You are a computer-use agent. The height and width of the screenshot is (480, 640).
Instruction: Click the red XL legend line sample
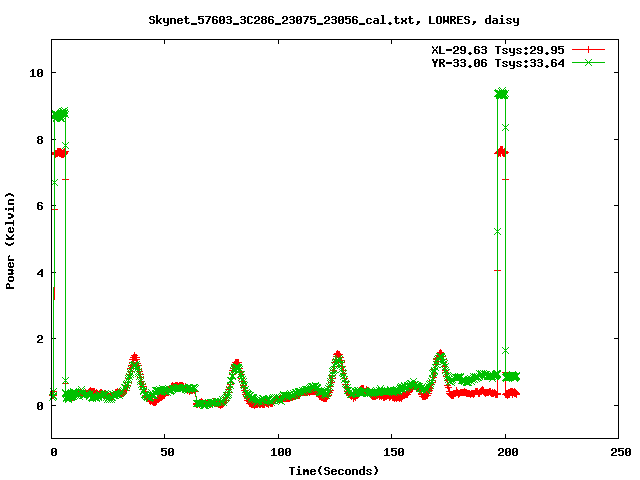click(588, 50)
